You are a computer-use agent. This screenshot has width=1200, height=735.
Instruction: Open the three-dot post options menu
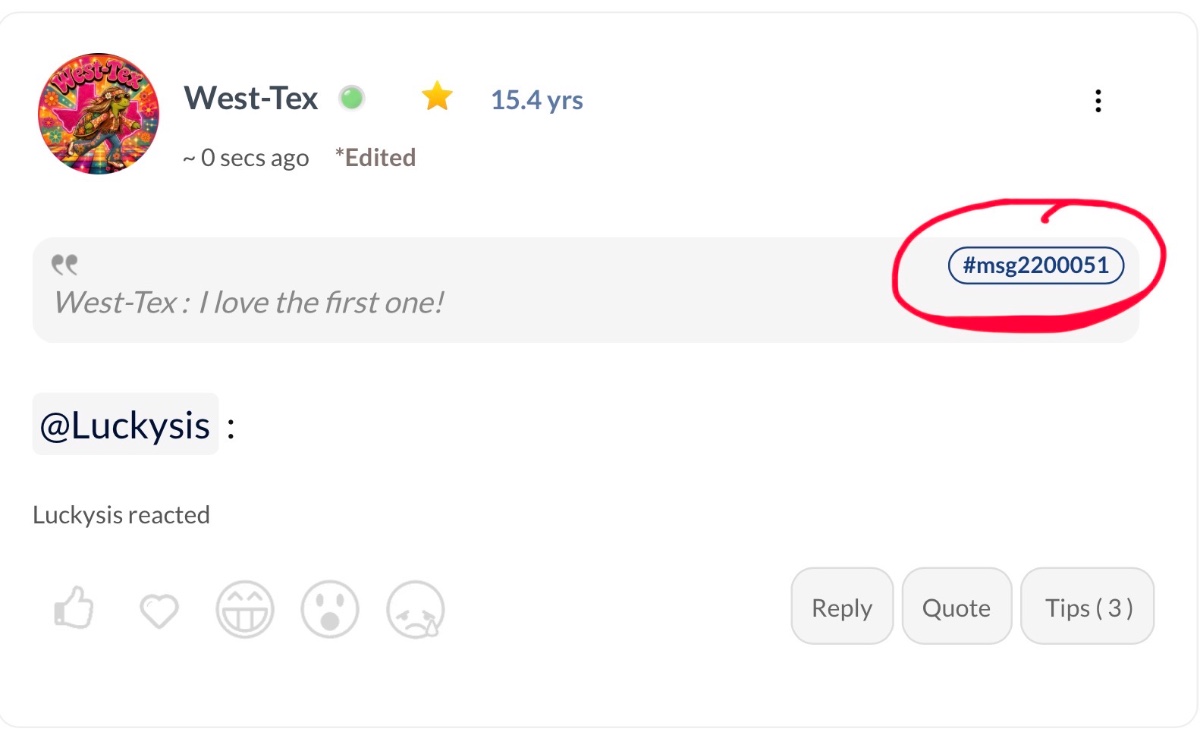[x=1098, y=101]
